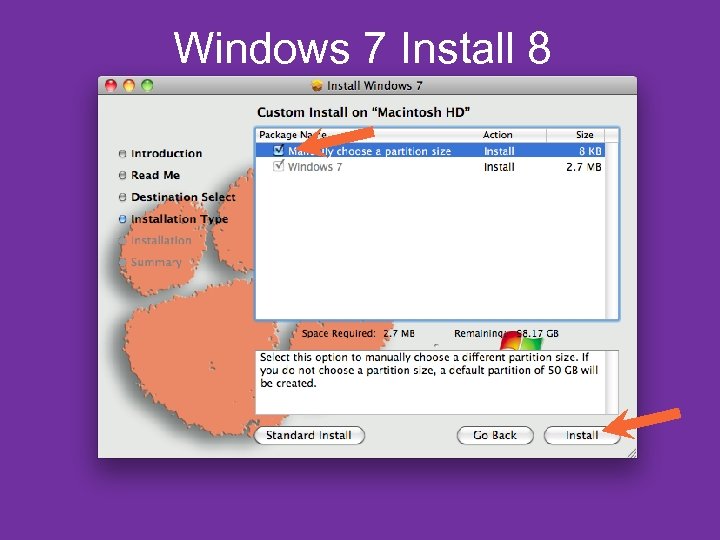720x540 pixels.
Task: Select the Introduction step in sidebar
Action: (x=166, y=153)
